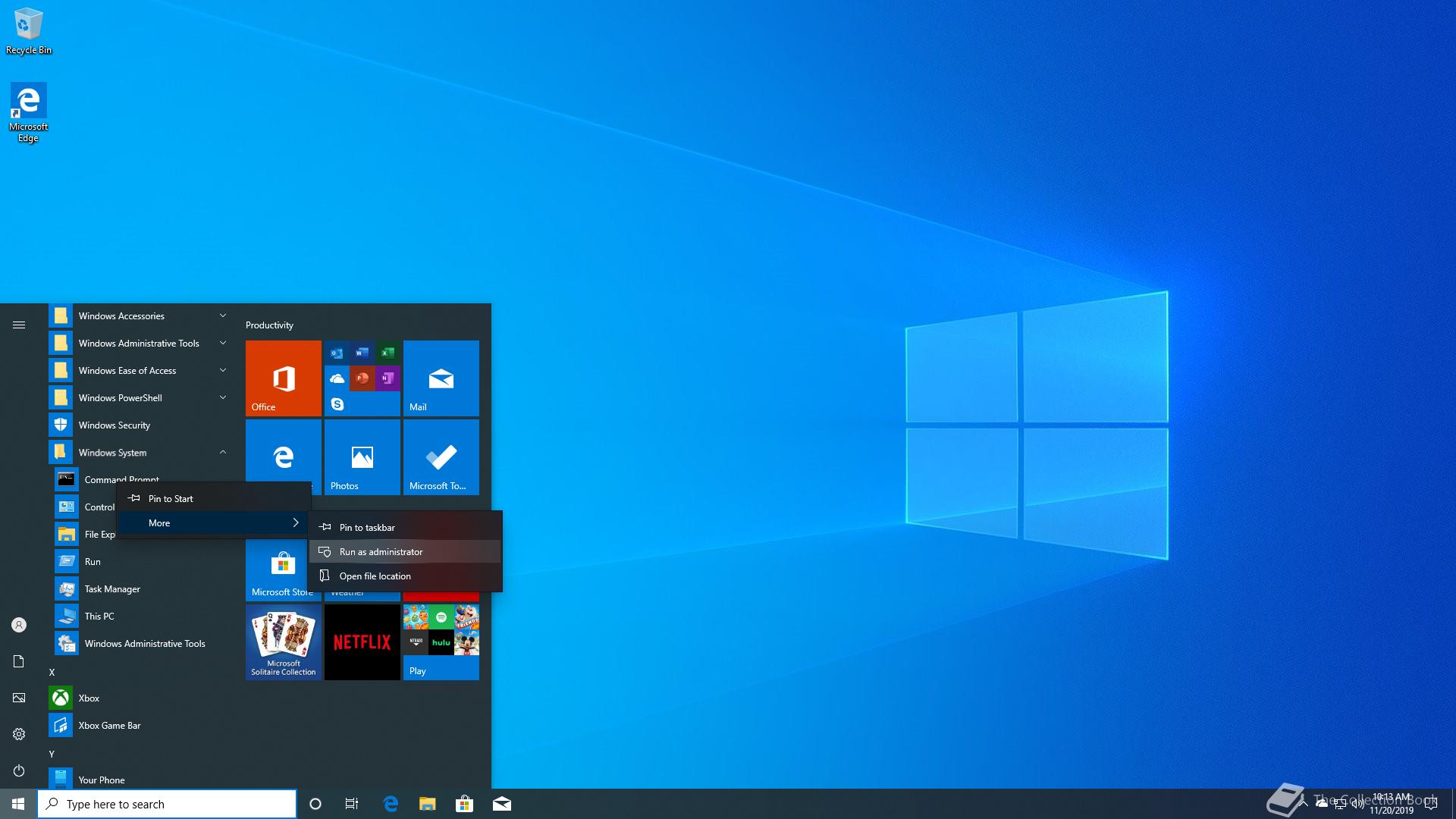Launch the Photos tile

362,457
